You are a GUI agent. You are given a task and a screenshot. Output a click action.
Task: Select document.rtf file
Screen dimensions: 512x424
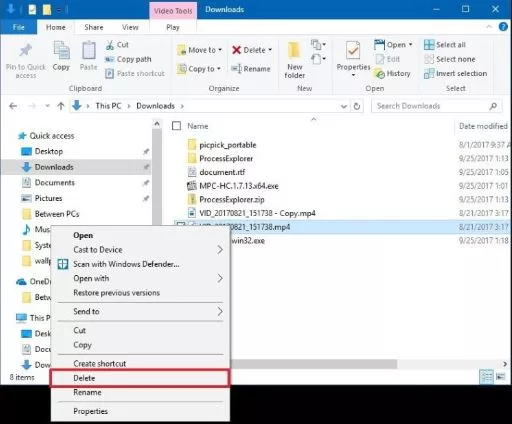tap(222, 172)
